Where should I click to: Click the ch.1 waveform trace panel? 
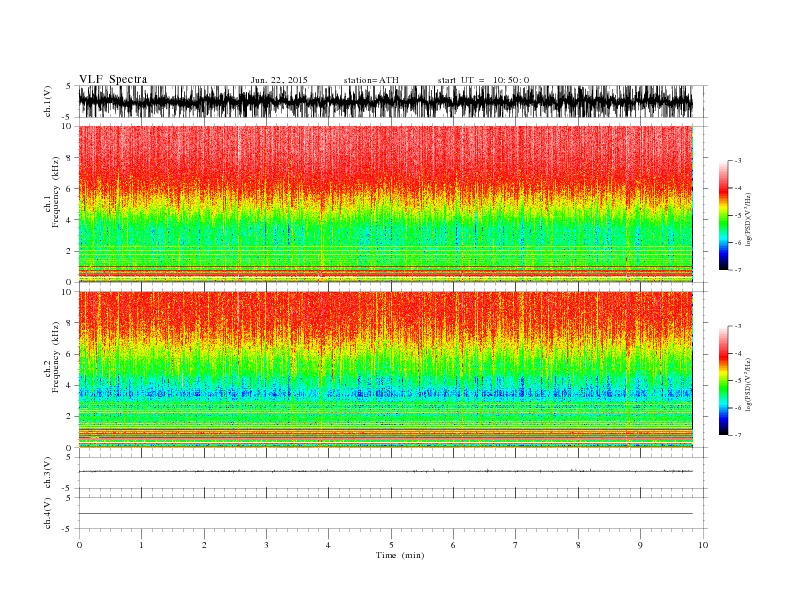386,101
